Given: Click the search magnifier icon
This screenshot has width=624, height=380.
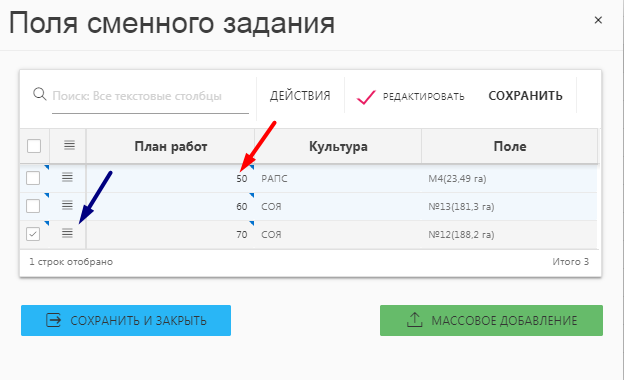Looking at the screenshot, I should click(39, 95).
